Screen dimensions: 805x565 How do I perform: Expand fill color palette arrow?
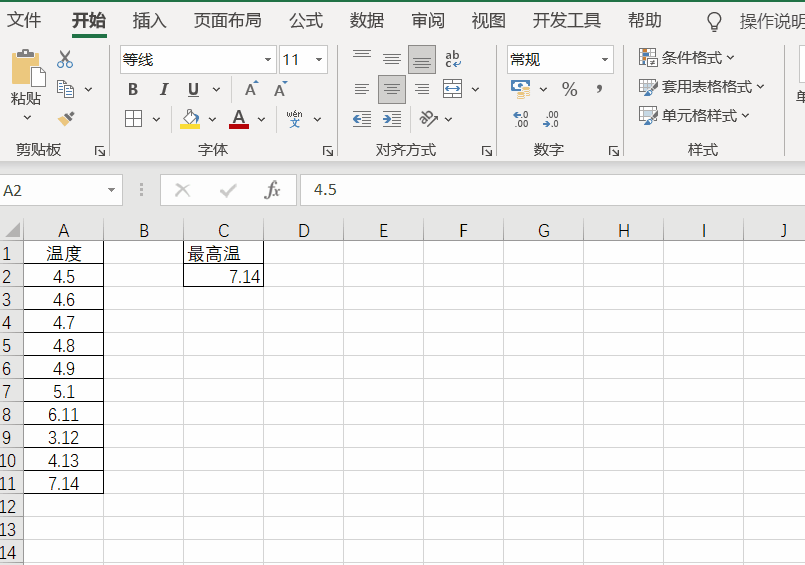(x=212, y=119)
